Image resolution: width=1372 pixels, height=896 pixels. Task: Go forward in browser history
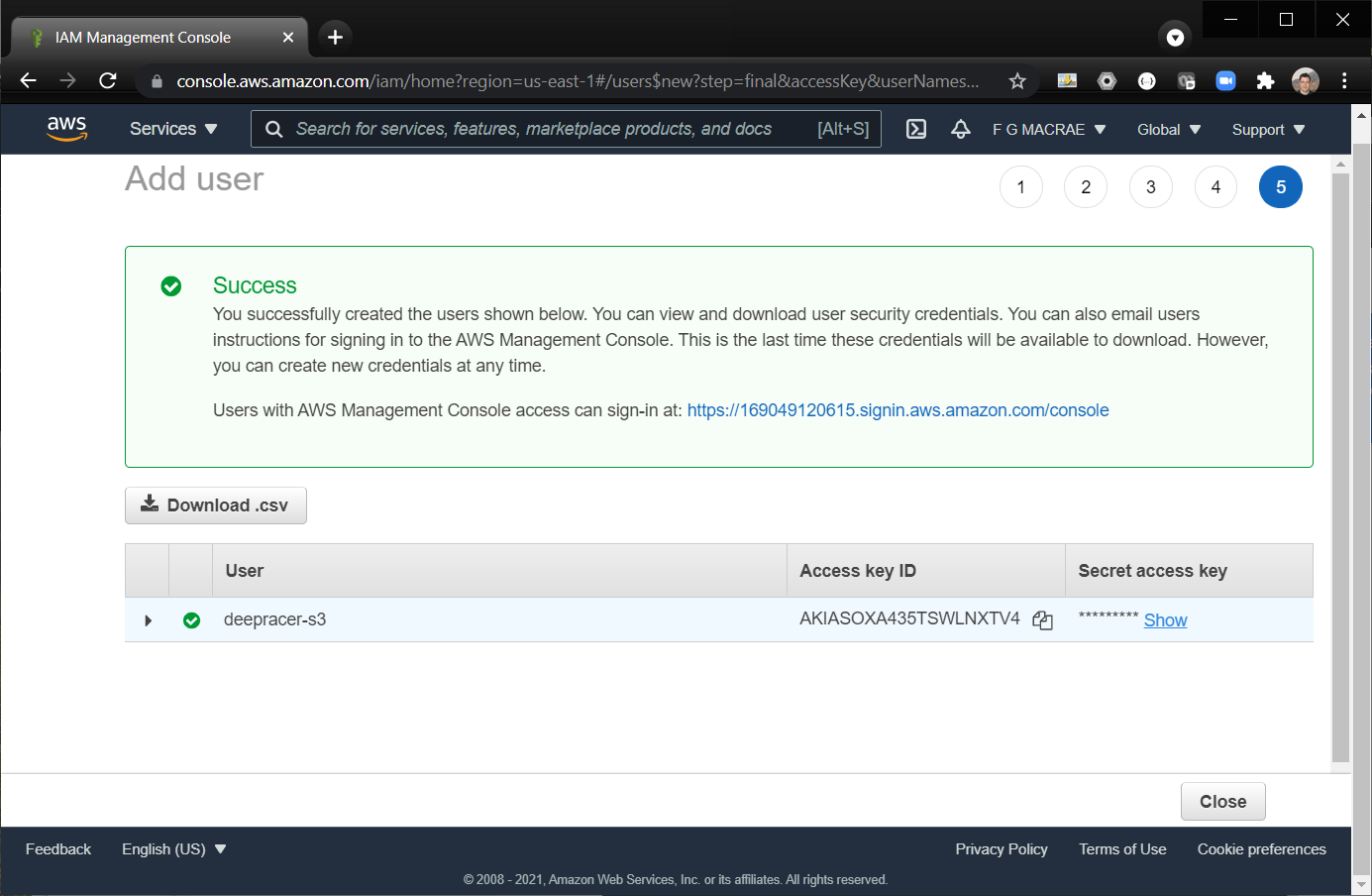point(68,81)
